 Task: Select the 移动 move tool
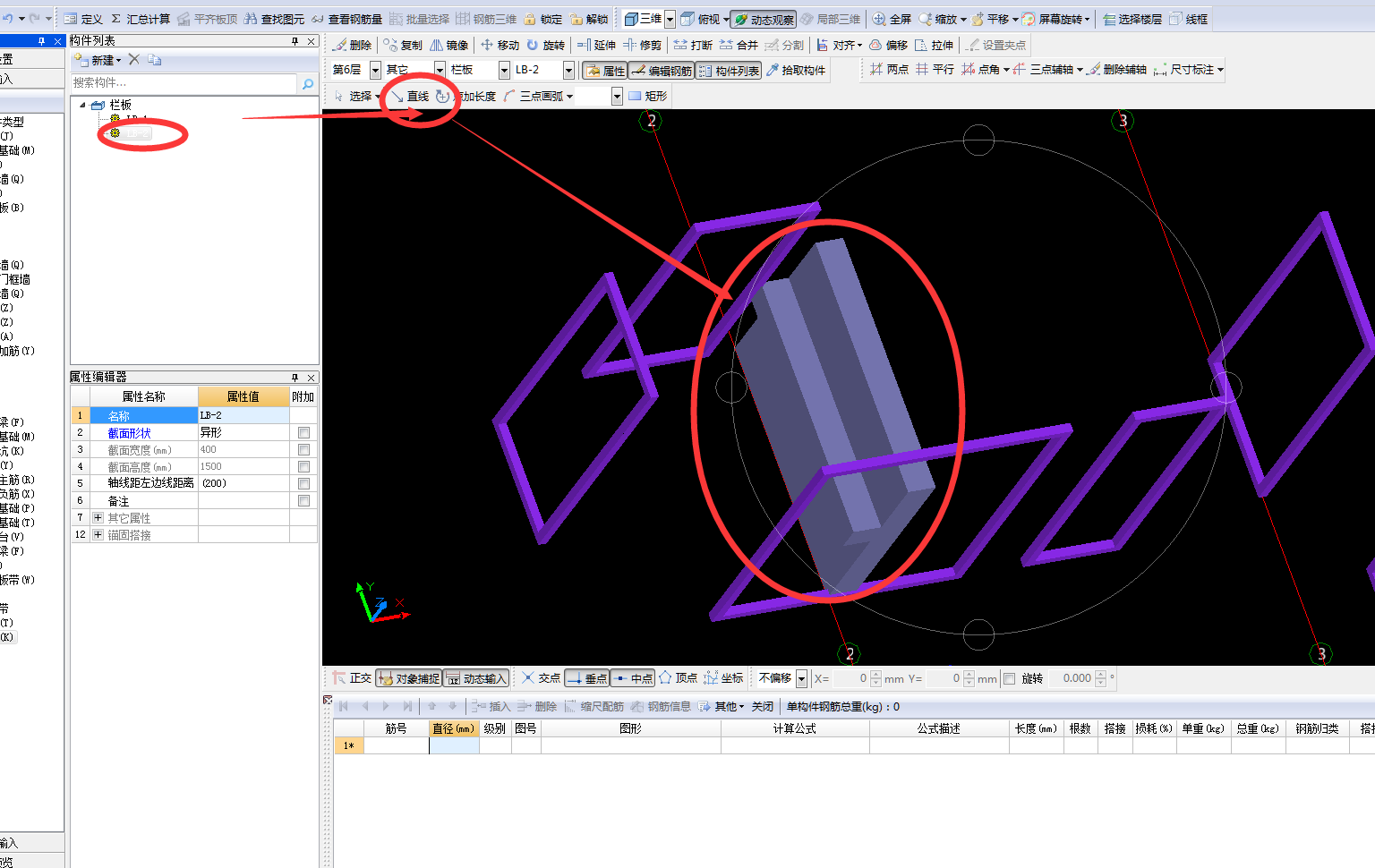[x=500, y=45]
